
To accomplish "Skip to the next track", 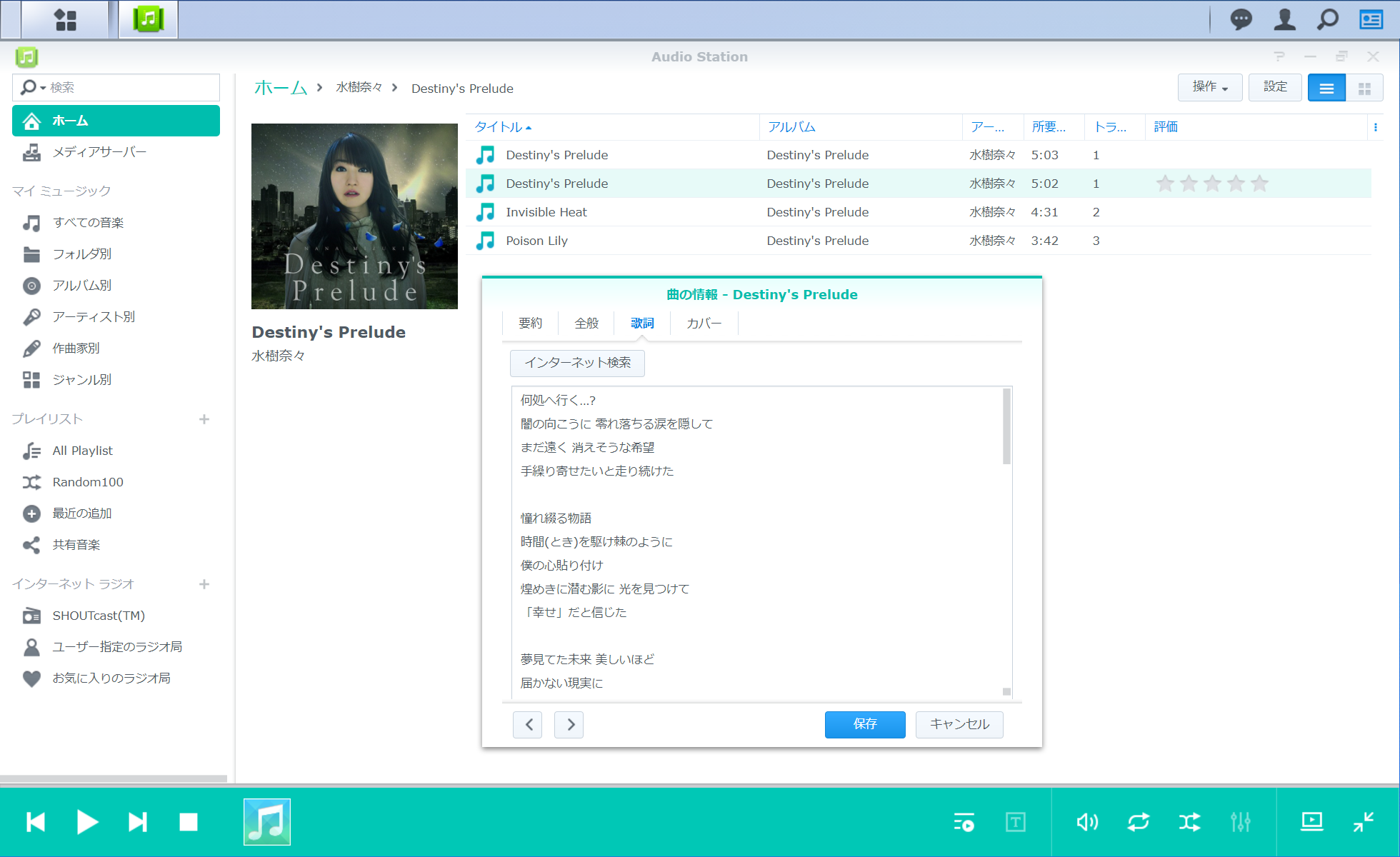I will 138,822.
